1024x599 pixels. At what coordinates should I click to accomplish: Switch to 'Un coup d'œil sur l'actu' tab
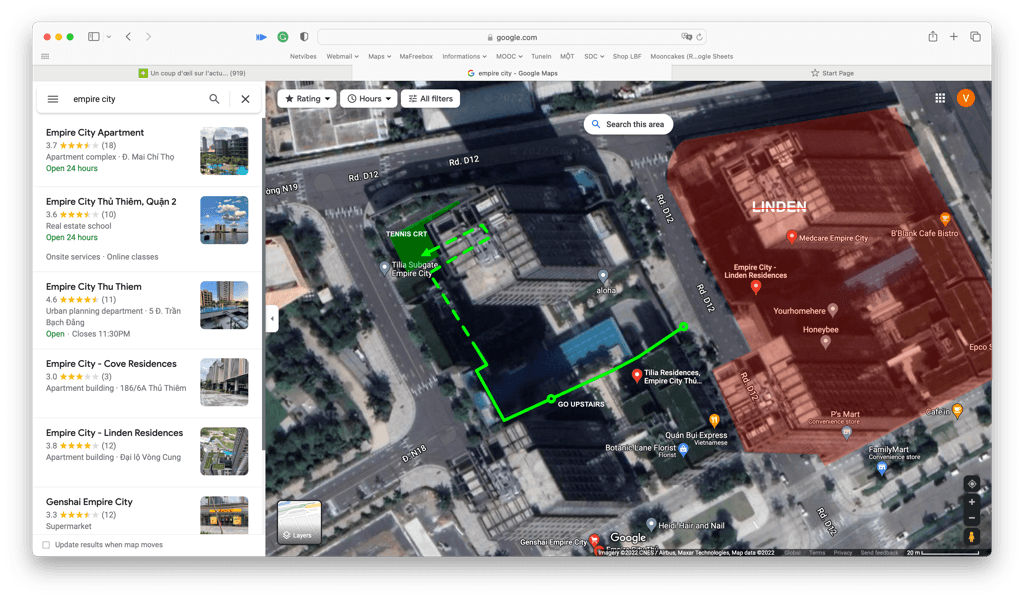click(x=193, y=73)
